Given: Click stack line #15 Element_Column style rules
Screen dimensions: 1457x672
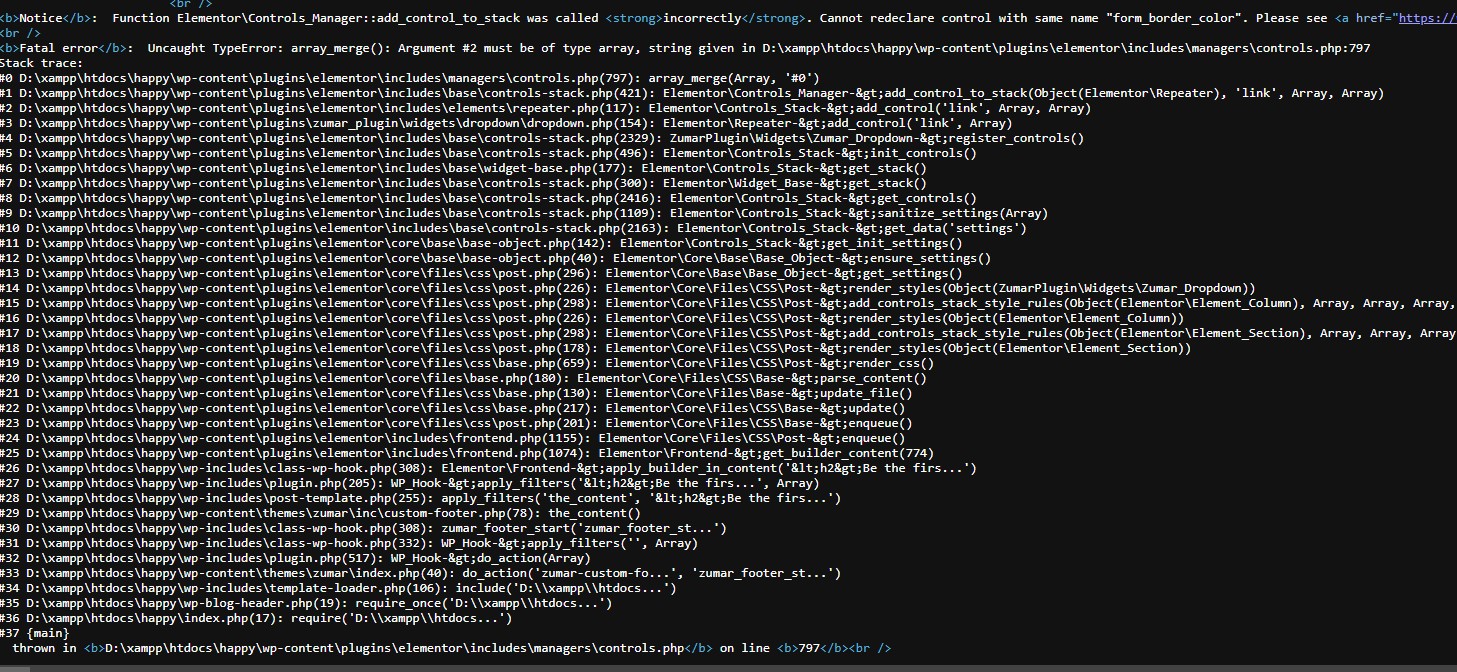Looking at the screenshot, I should 728,303.
